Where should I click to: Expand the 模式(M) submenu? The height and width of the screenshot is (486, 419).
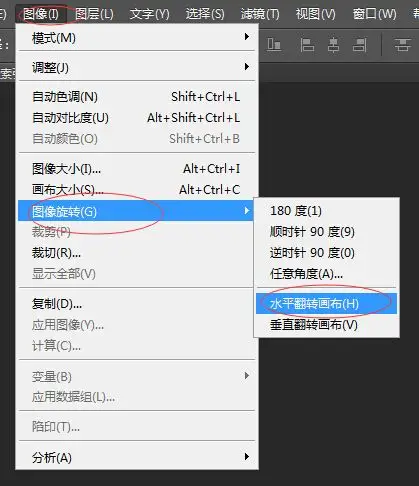tap(136, 37)
